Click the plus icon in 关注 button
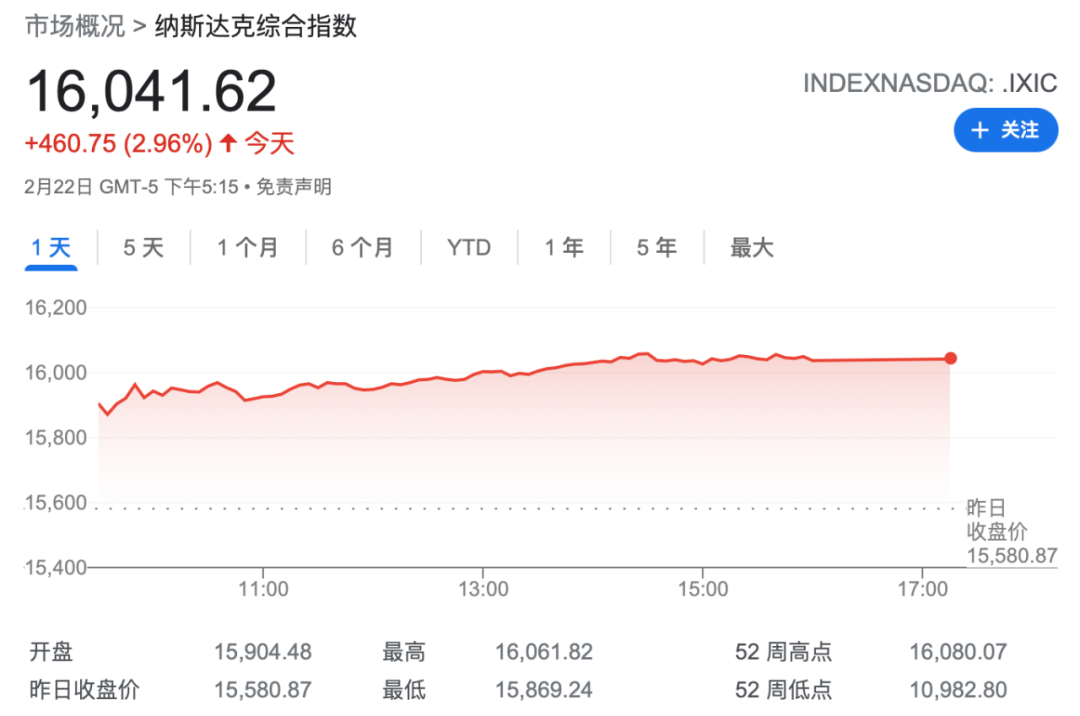Image resolution: width=1080 pixels, height=716 pixels. [979, 130]
